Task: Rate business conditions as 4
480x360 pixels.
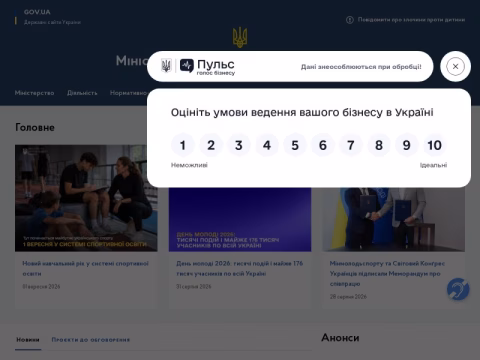Action: coord(267,145)
